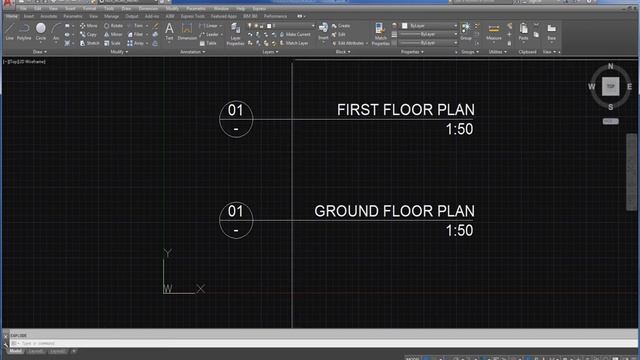Expand the Layers panel
Image resolution: width=640 pixels, height=360 pixels.
(270, 52)
